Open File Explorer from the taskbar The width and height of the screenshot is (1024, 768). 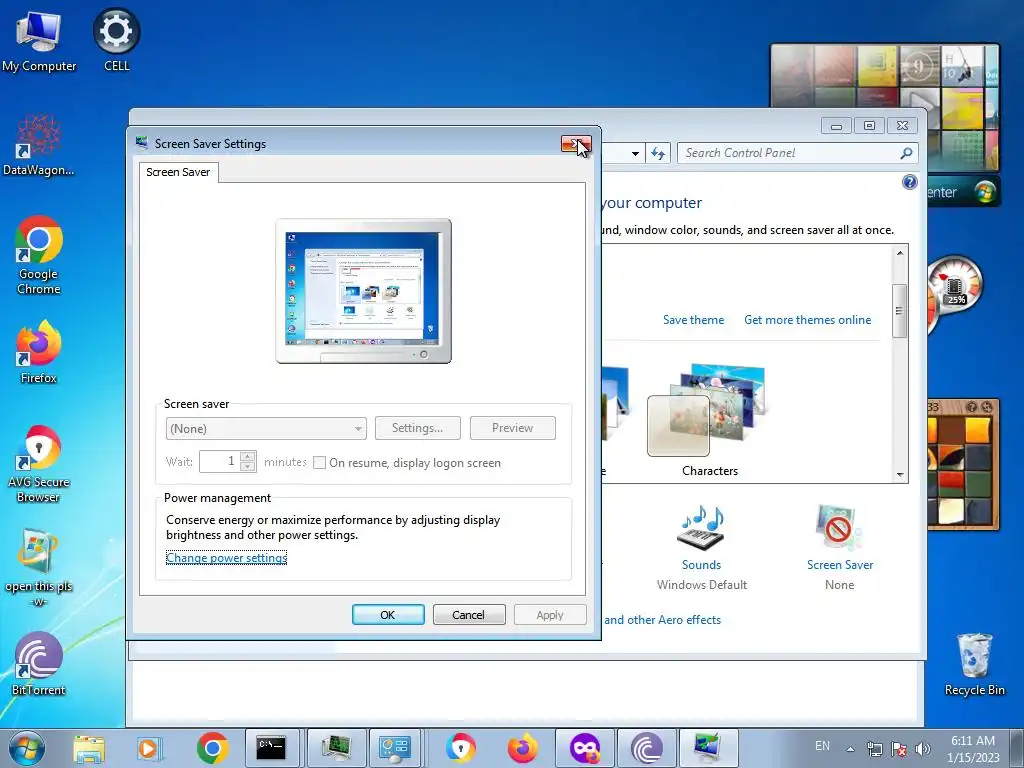[89, 748]
